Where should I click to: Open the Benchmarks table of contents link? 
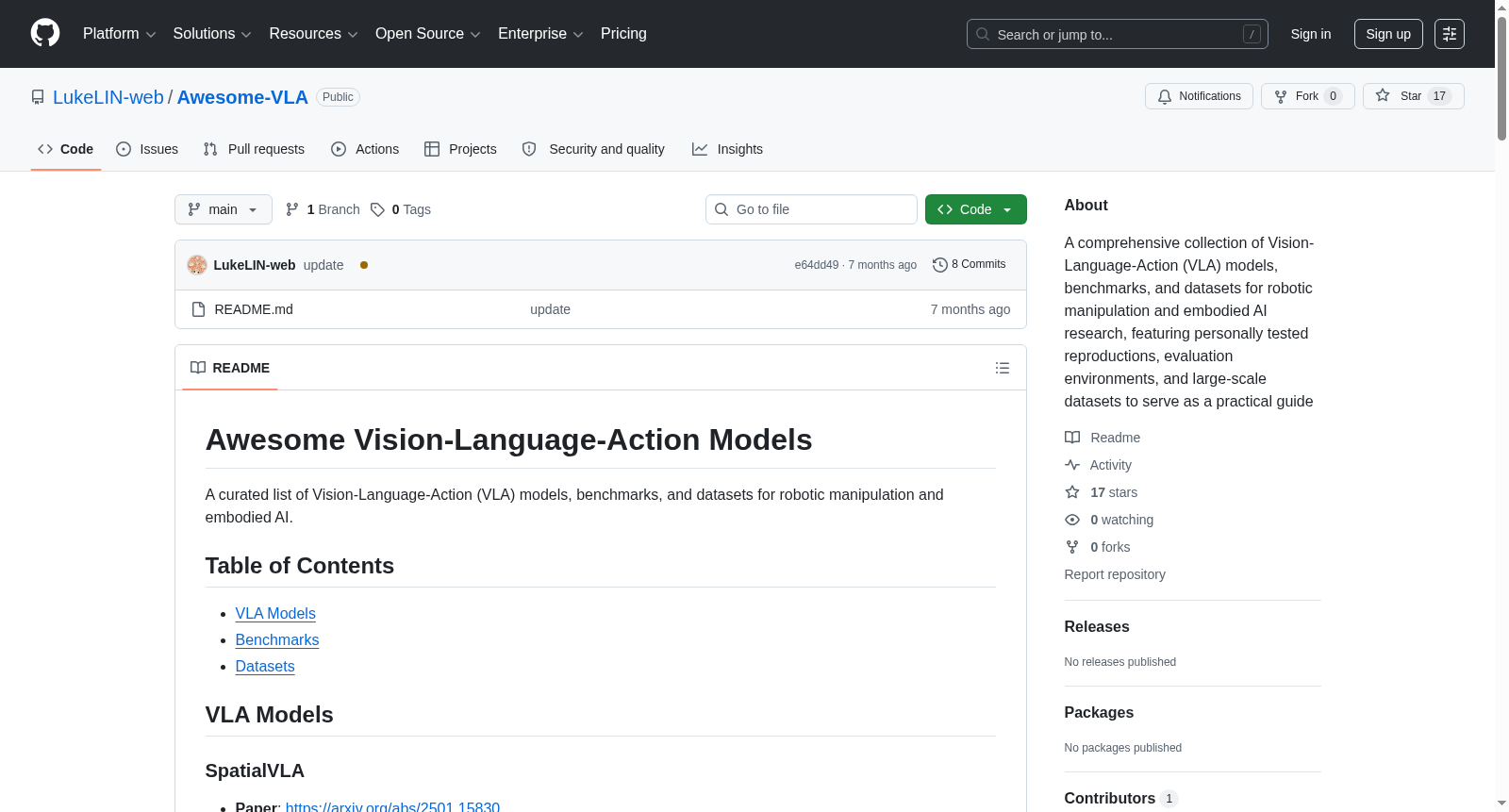point(277,639)
